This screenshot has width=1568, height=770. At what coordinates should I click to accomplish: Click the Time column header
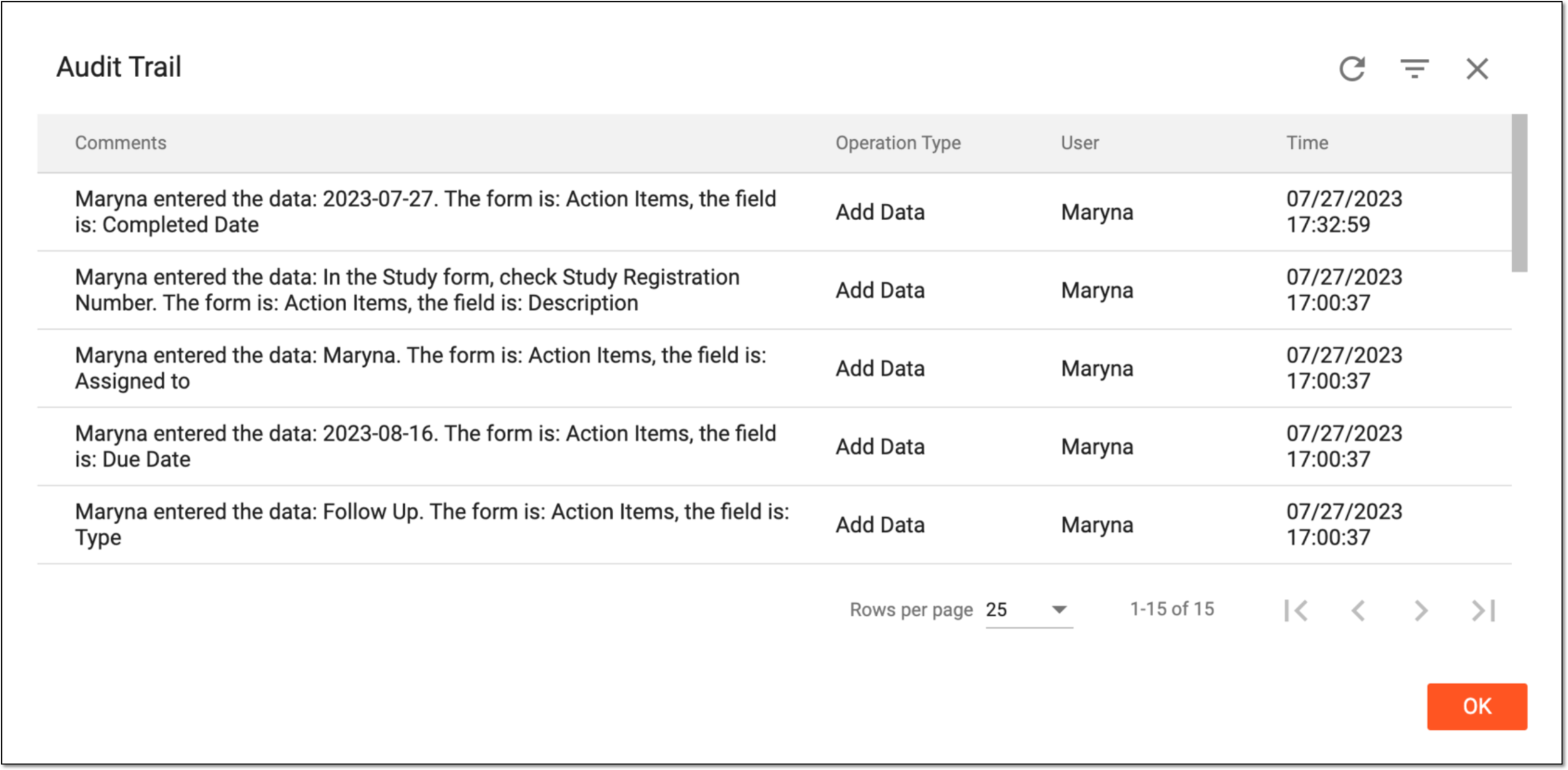pyautogui.click(x=1308, y=143)
